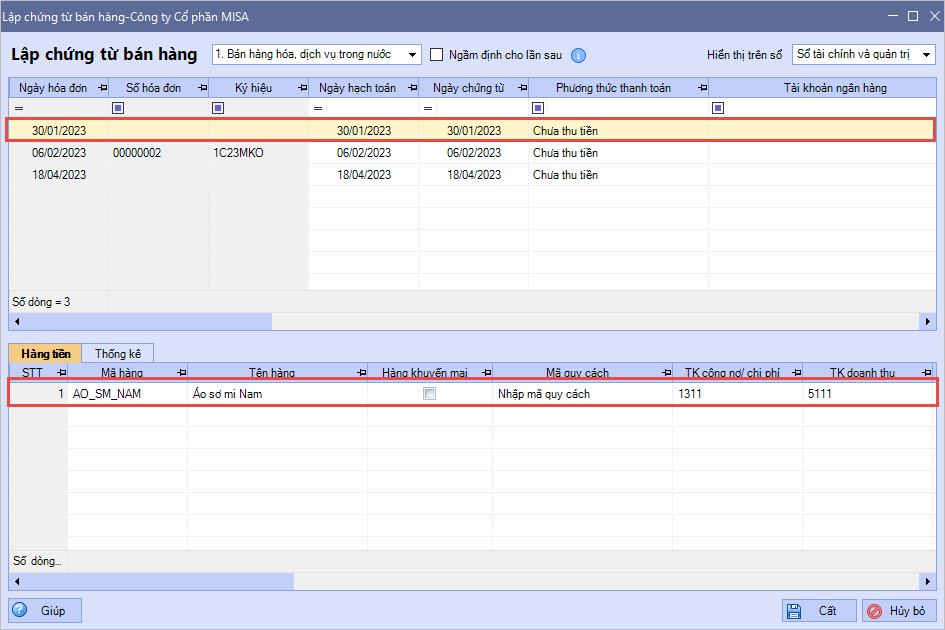
Task: Open Giúp help button
Action: point(46,611)
